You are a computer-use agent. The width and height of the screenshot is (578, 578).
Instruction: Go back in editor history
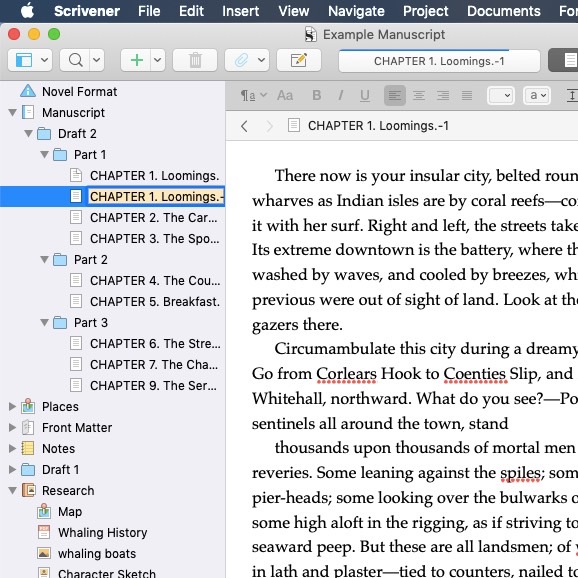point(244,126)
